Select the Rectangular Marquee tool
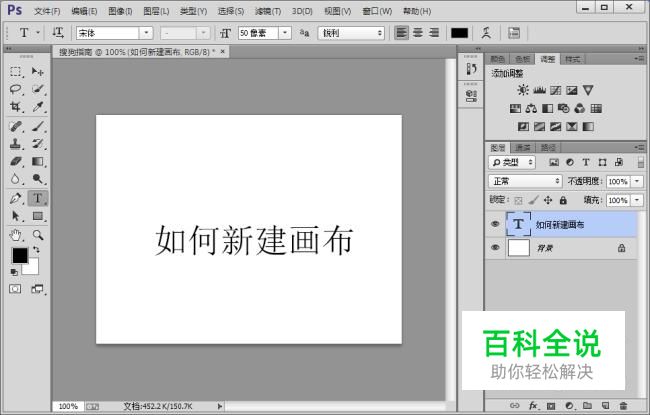This screenshot has height=415, width=650. pos(16,72)
